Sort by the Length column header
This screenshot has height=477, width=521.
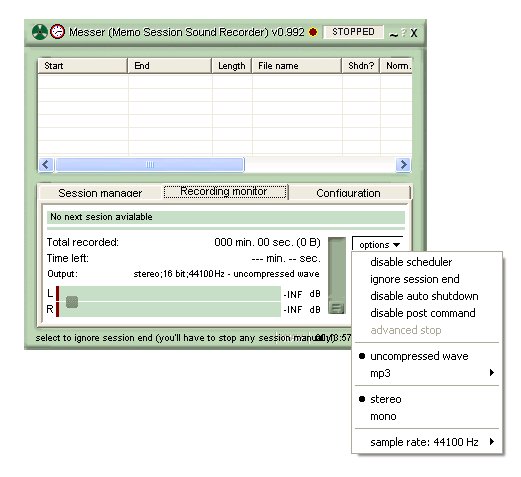(232, 66)
